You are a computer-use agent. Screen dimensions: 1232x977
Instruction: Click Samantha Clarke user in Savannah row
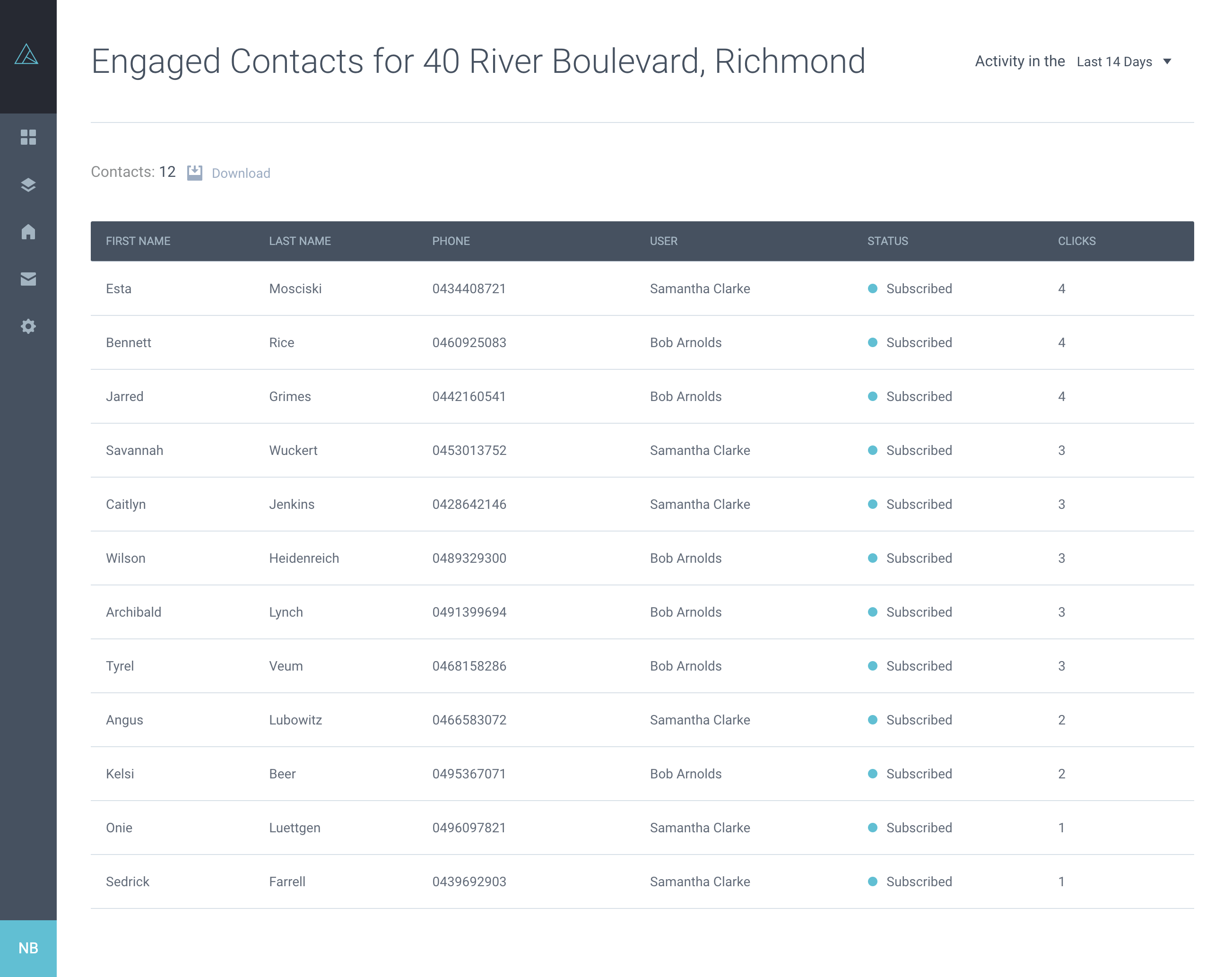click(699, 451)
